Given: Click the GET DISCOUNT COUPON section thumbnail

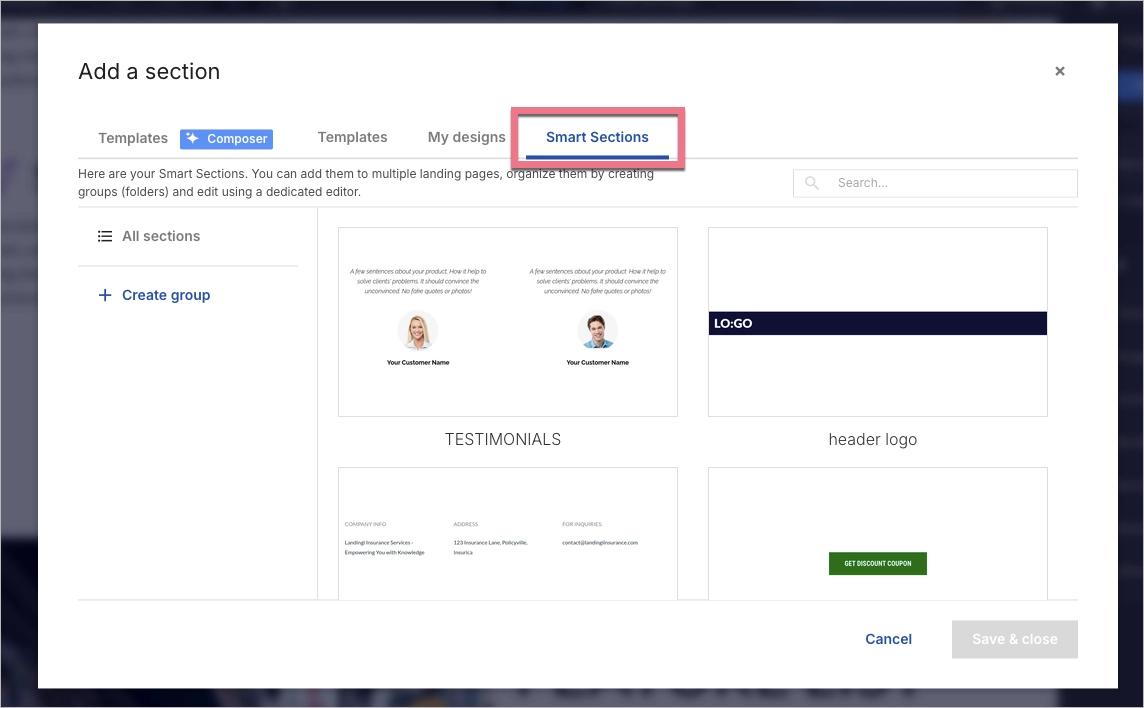Looking at the screenshot, I should [877, 533].
